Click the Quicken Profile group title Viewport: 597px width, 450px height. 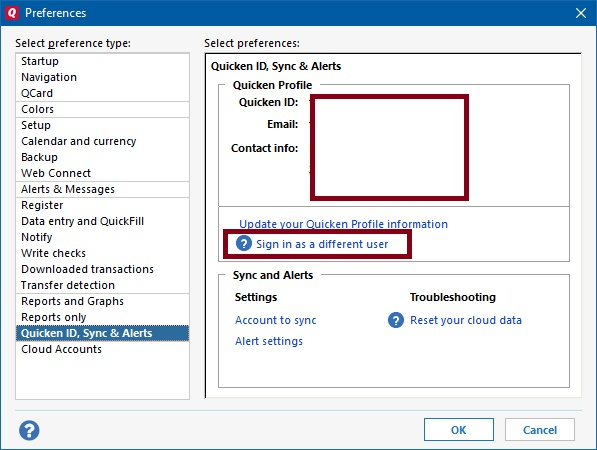pyautogui.click(x=272, y=85)
